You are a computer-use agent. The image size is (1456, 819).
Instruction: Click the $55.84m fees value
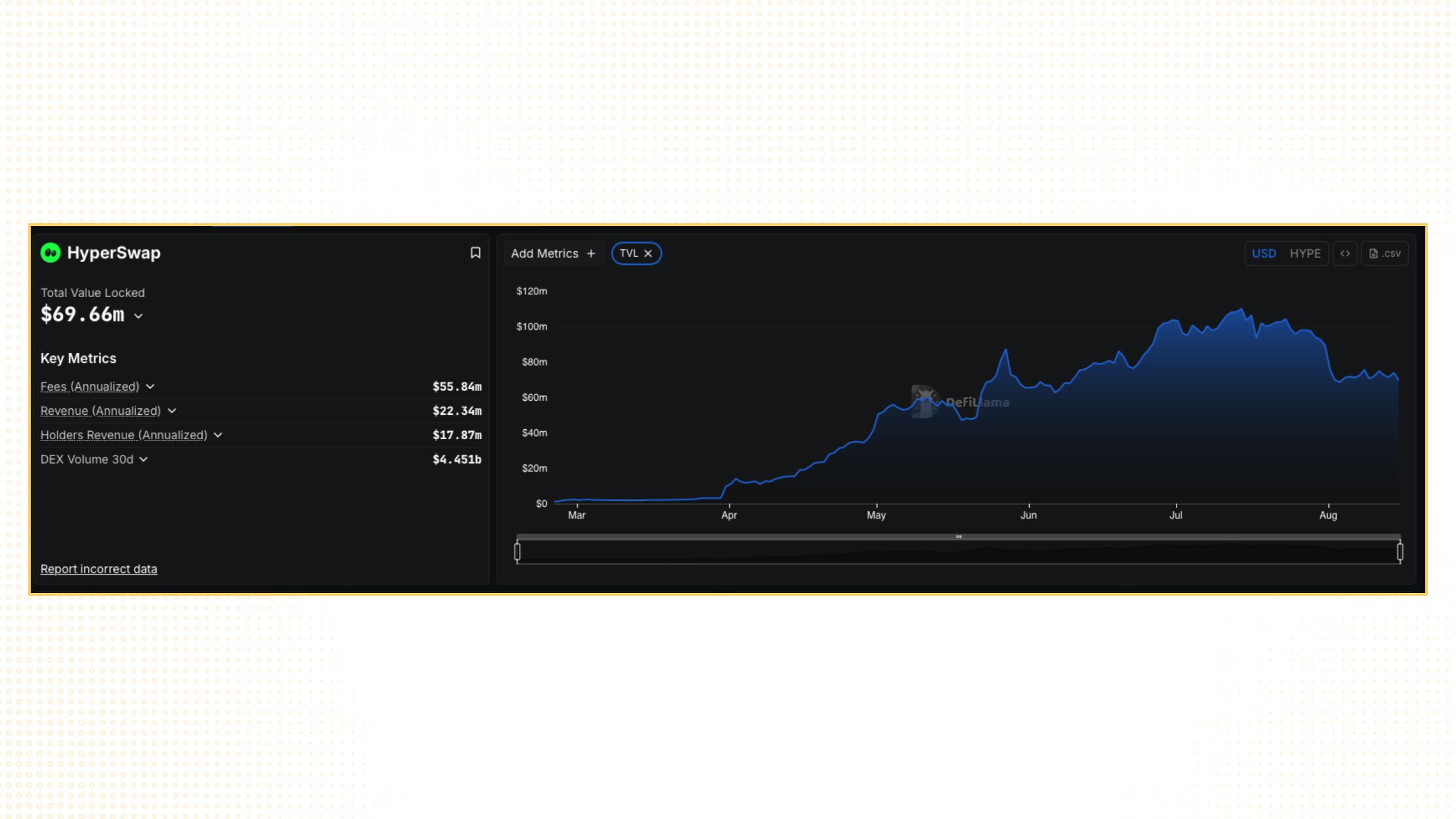pyautogui.click(x=457, y=387)
